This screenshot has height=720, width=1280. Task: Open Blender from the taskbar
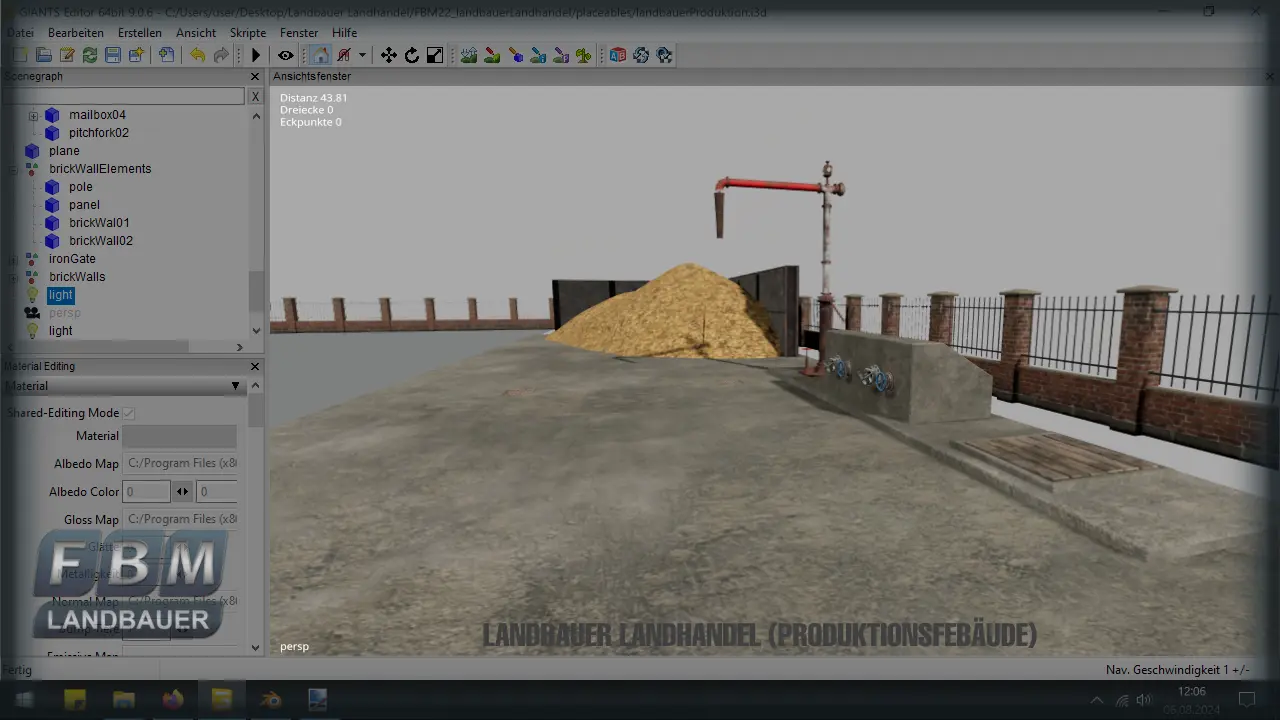coord(270,699)
